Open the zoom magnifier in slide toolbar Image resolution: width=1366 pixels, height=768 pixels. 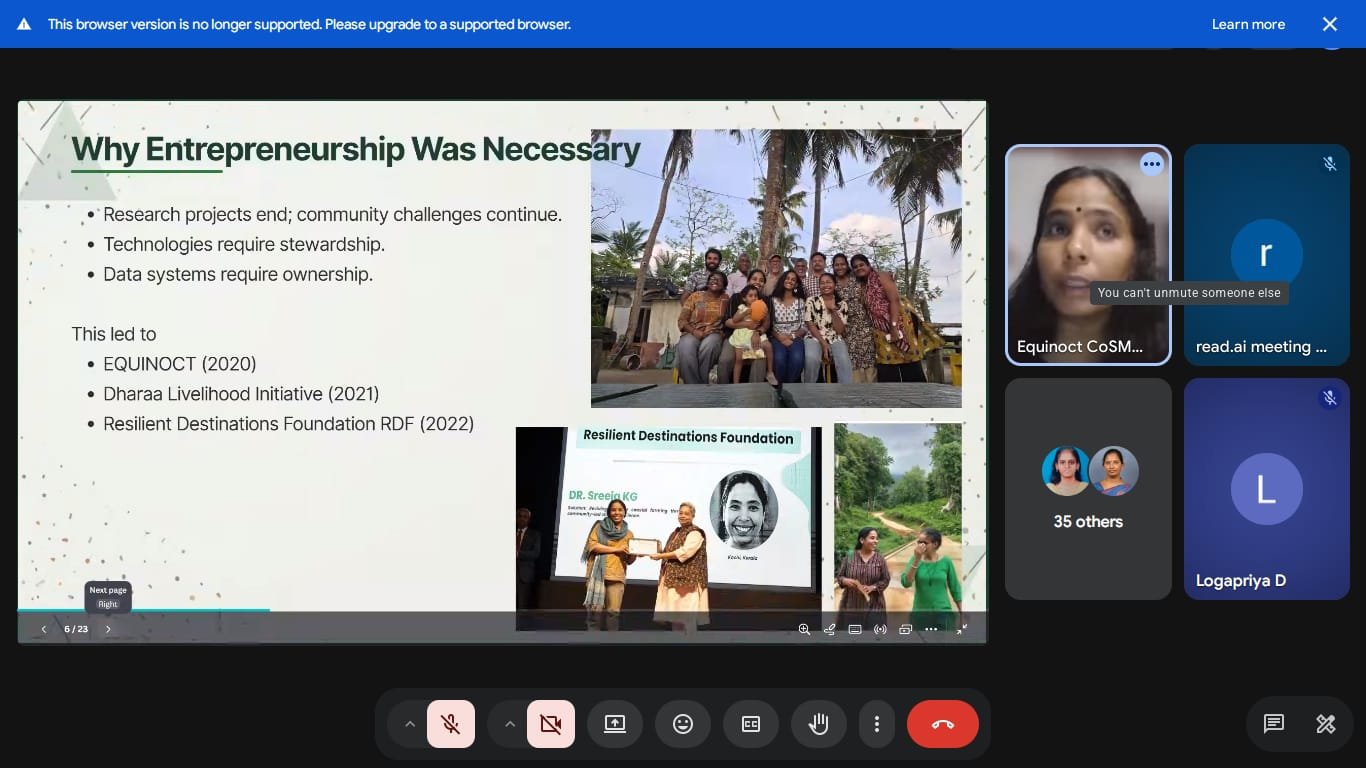click(x=804, y=629)
